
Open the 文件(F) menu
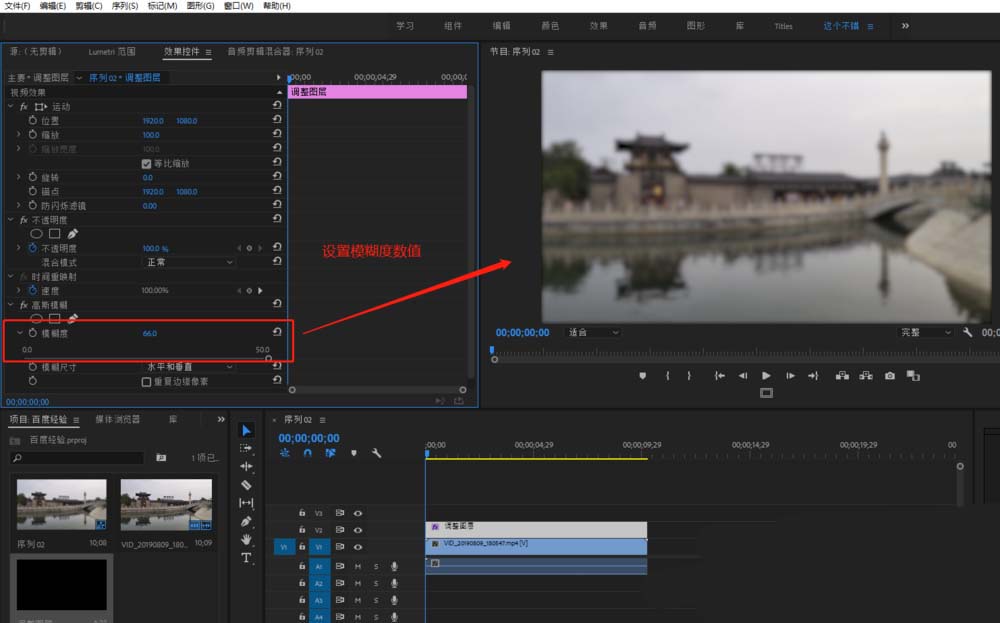coord(18,6)
